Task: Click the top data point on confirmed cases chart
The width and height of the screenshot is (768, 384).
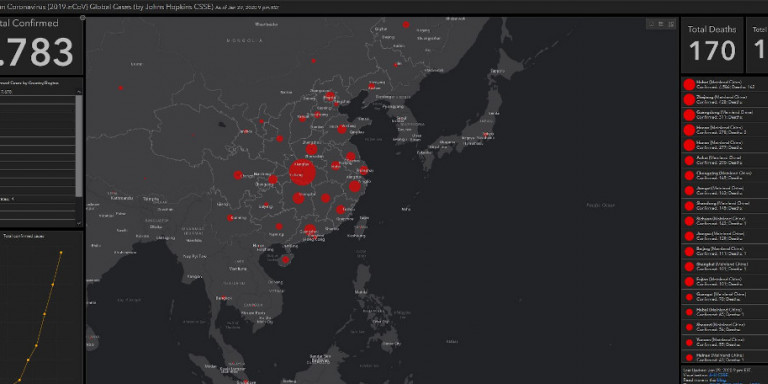Action: coord(61,253)
